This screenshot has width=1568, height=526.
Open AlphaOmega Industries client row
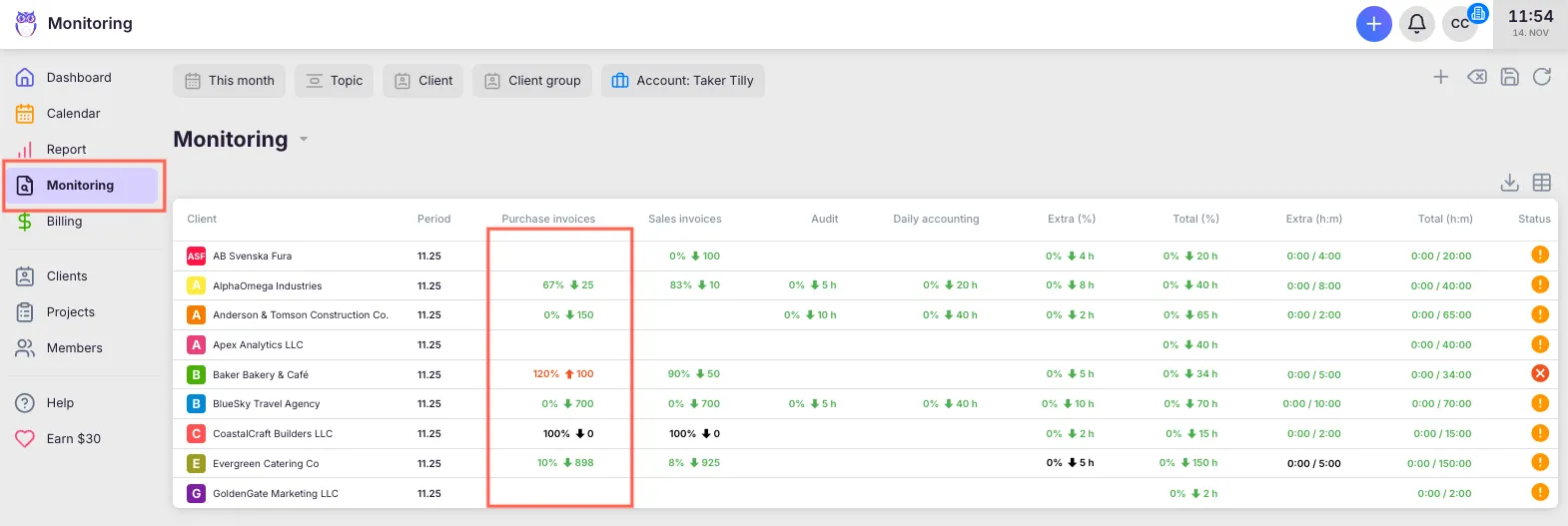(x=267, y=286)
